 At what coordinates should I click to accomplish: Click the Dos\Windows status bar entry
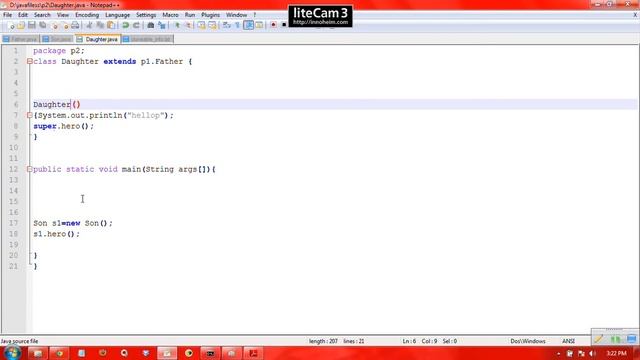click(x=528, y=341)
